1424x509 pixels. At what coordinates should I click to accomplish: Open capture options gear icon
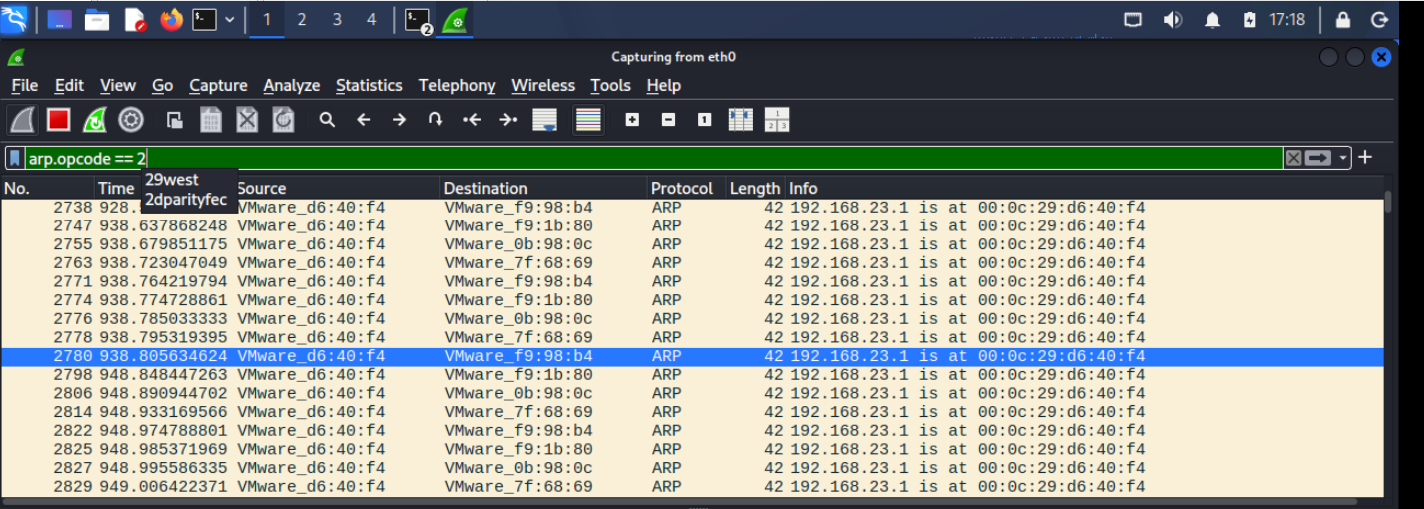(131, 120)
